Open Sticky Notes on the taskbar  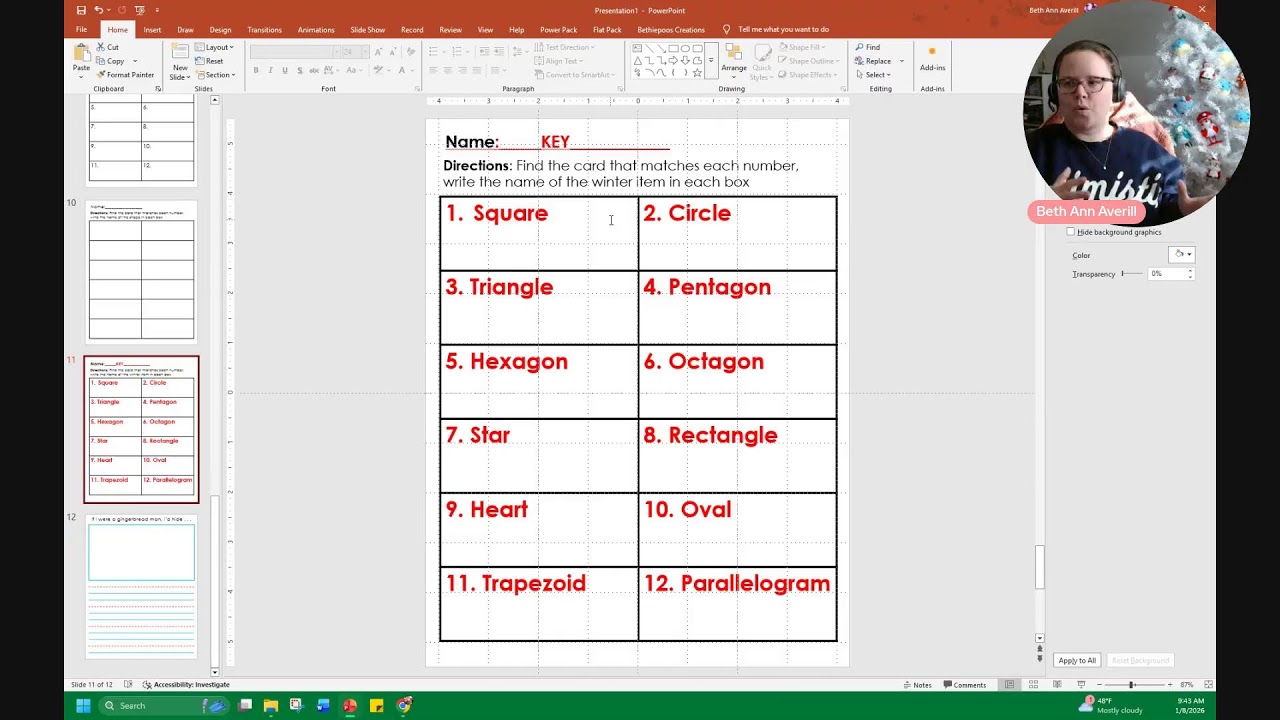[376, 705]
